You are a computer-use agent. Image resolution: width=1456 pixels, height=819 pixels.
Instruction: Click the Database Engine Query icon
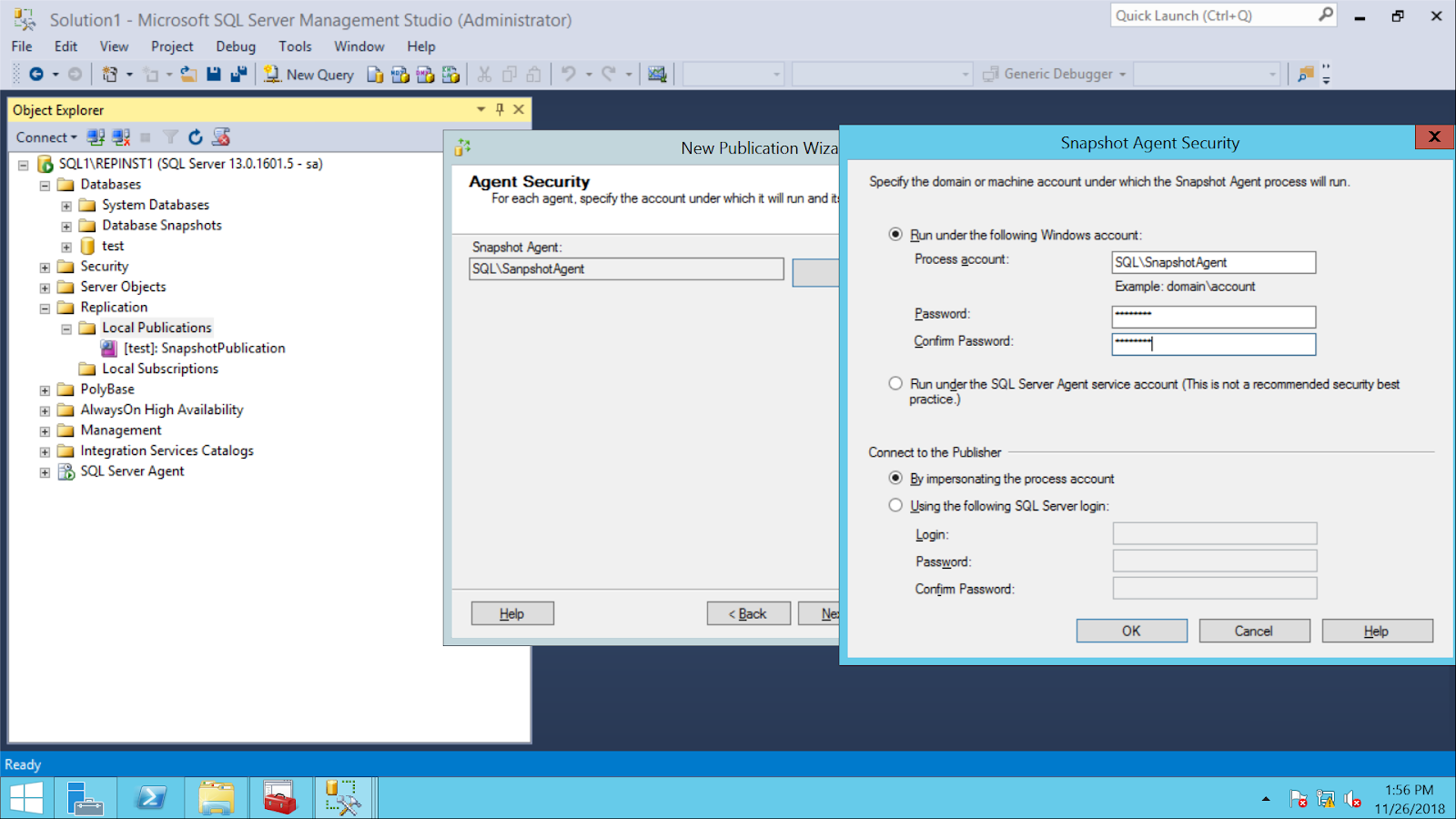375,75
